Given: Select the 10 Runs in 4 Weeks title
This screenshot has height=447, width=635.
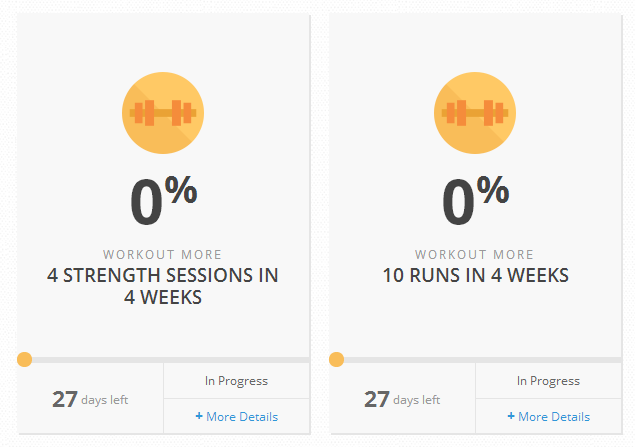Looking at the screenshot, I should pyautogui.click(x=475, y=276).
